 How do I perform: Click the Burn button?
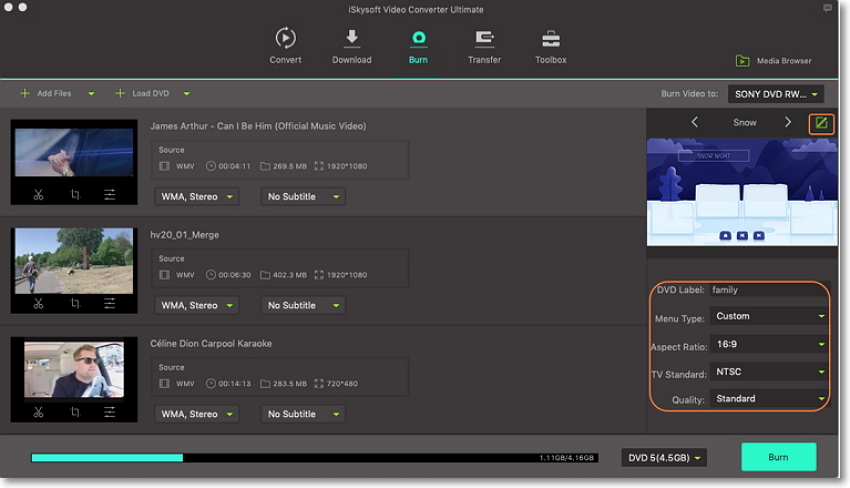point(778,457)
